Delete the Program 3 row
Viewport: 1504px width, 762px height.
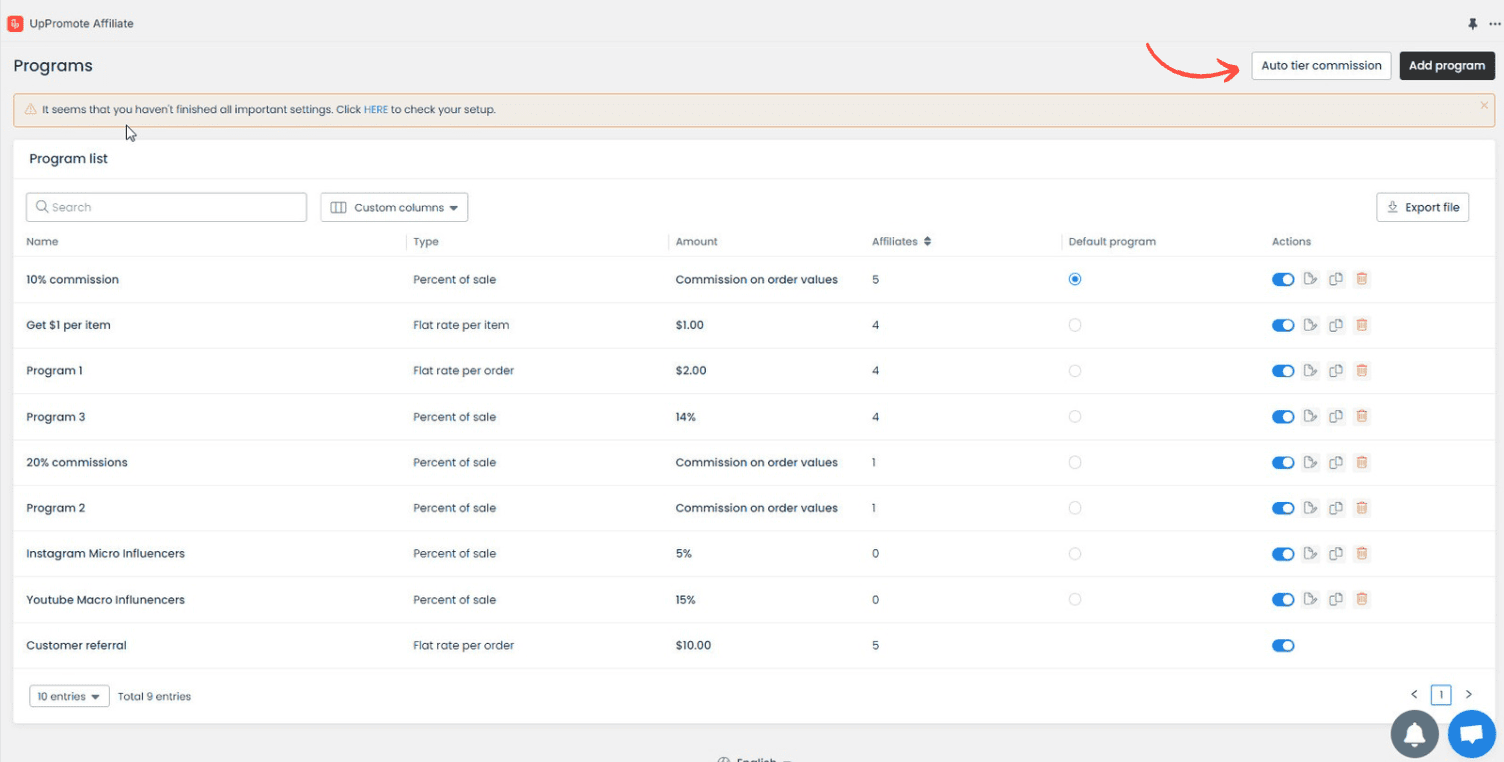[x=1361, y=416]
